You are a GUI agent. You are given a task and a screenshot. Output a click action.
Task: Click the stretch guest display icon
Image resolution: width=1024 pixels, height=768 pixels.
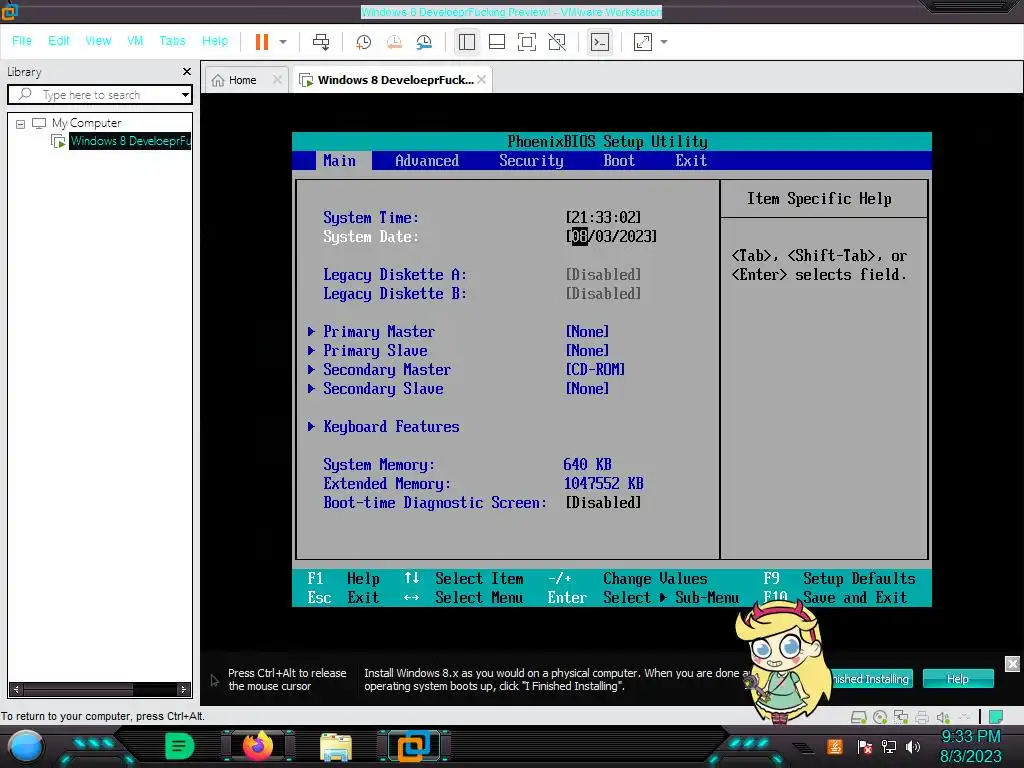[x=643, y=42]
